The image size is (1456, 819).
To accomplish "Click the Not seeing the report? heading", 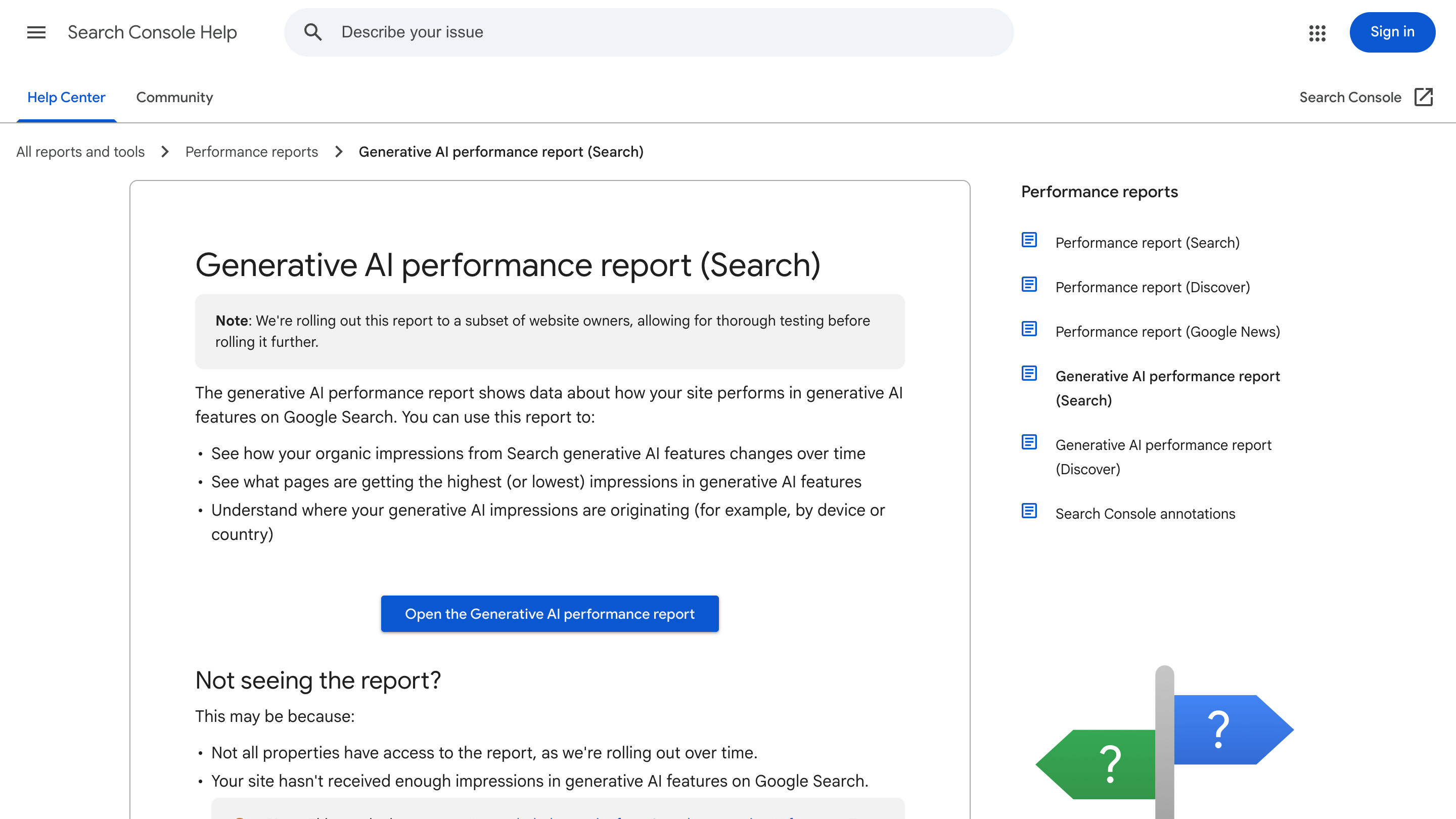I will pyautogui.click(x=317, y=680).
